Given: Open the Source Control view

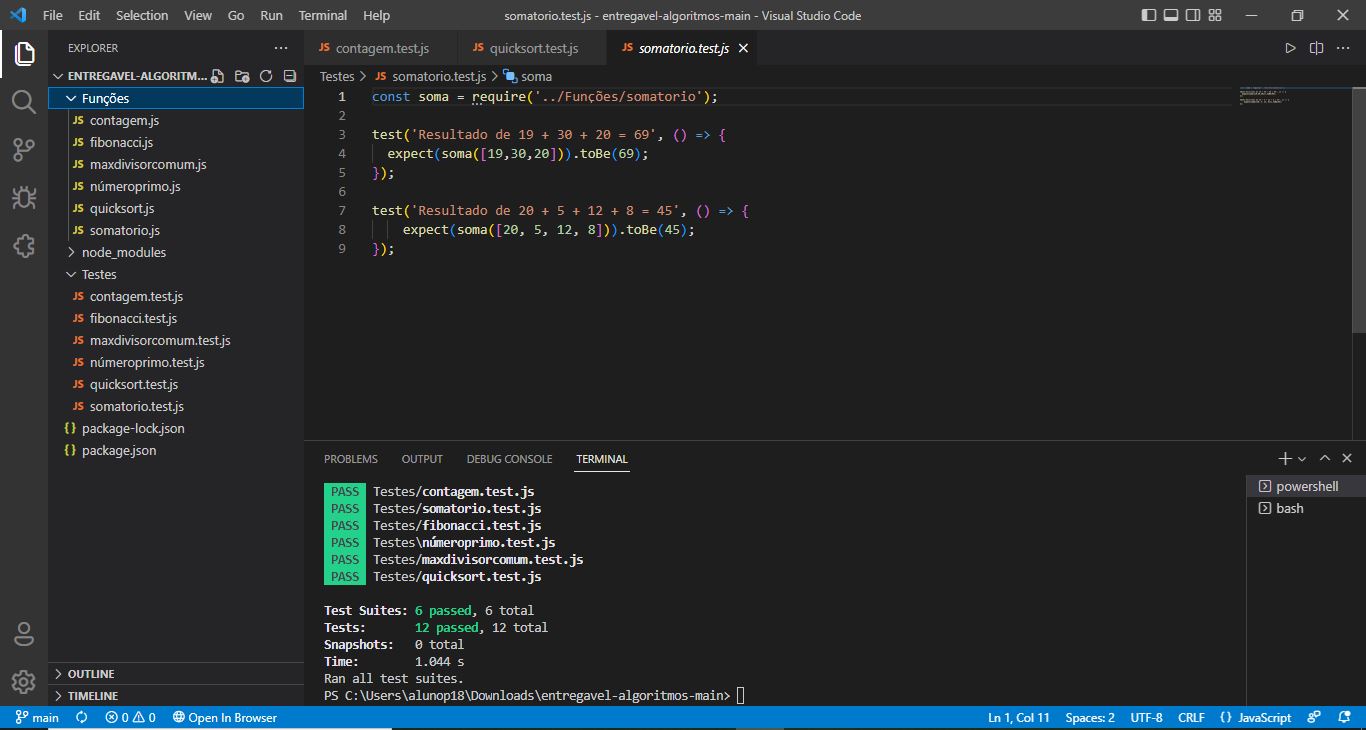Looking at the screenshot, I should (23, 149).
